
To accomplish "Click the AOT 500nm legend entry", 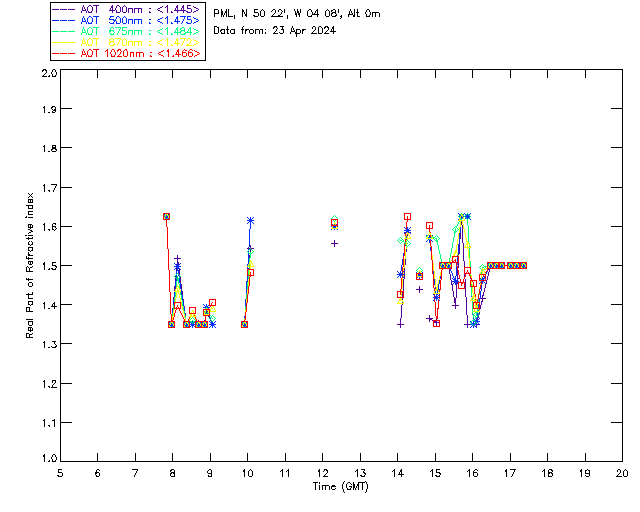I will 127,20.
